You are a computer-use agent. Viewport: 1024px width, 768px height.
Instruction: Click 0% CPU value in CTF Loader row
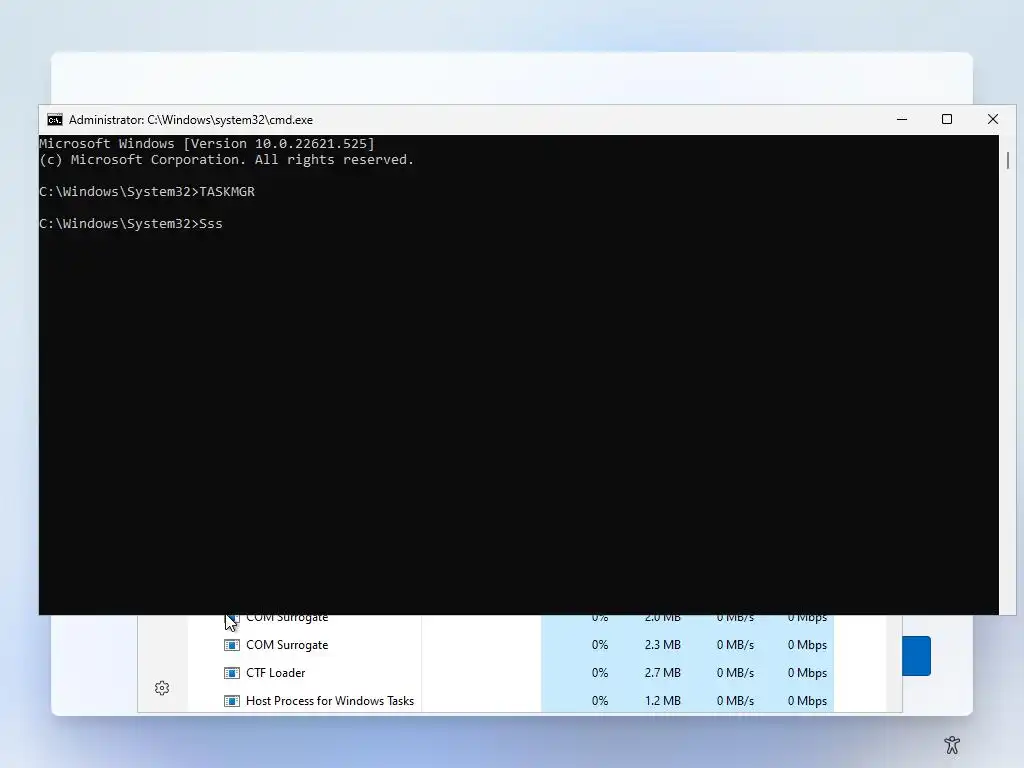pos(600,673)
